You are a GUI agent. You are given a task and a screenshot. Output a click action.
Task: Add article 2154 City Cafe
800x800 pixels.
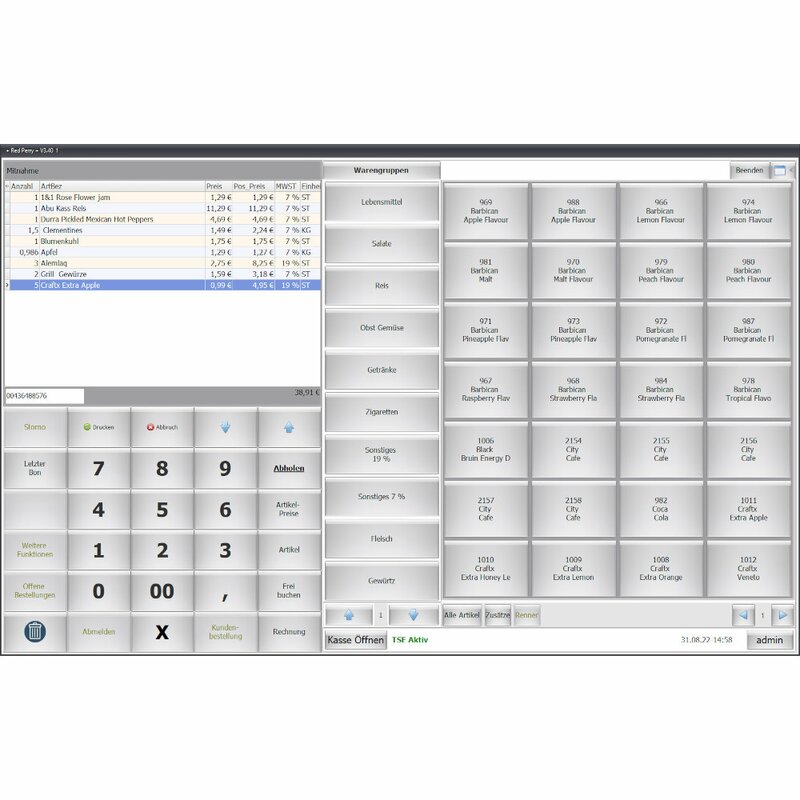[573, 449]
